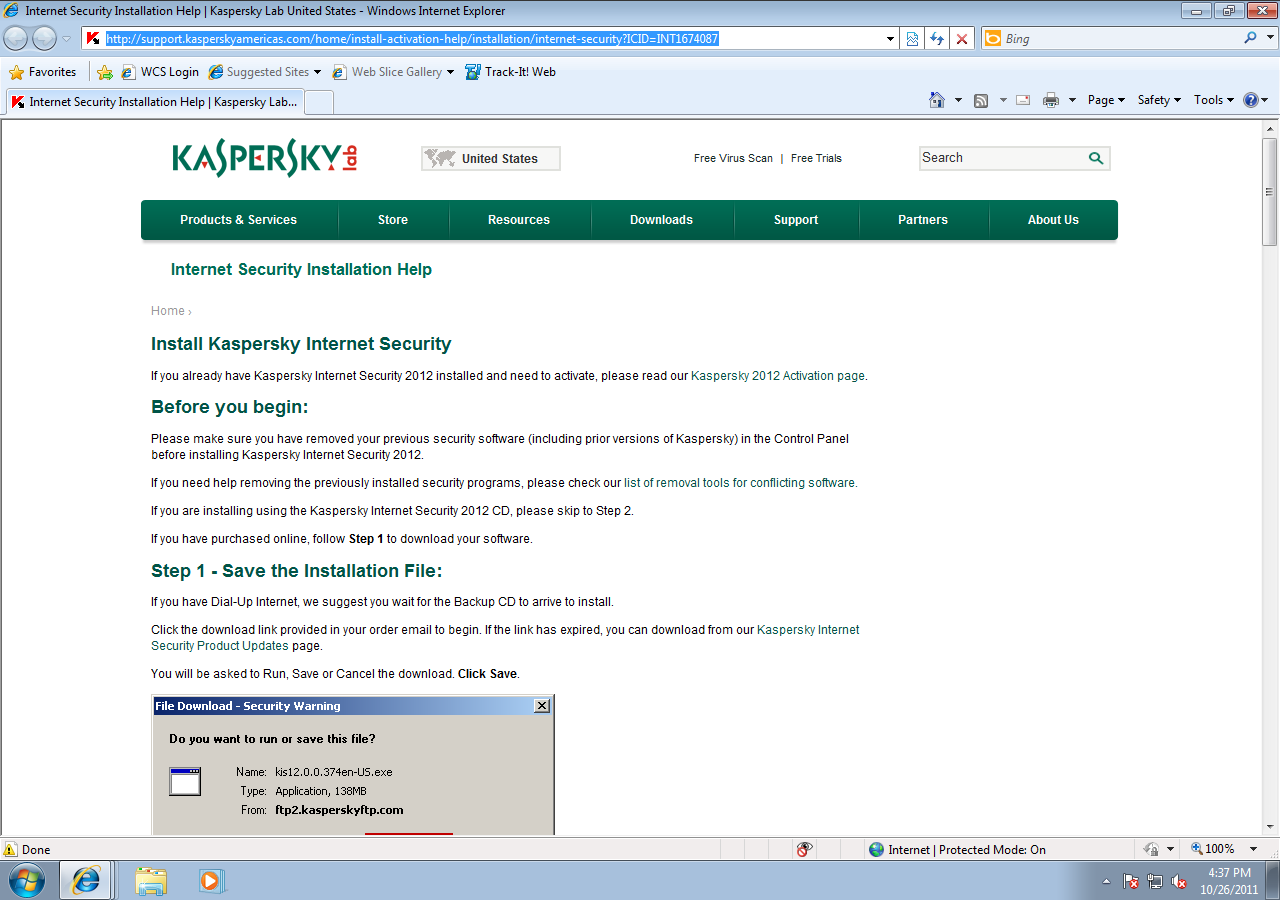The image size is (1280, 900).
Task: Click the network tray icon
Action: point(1155,881)
